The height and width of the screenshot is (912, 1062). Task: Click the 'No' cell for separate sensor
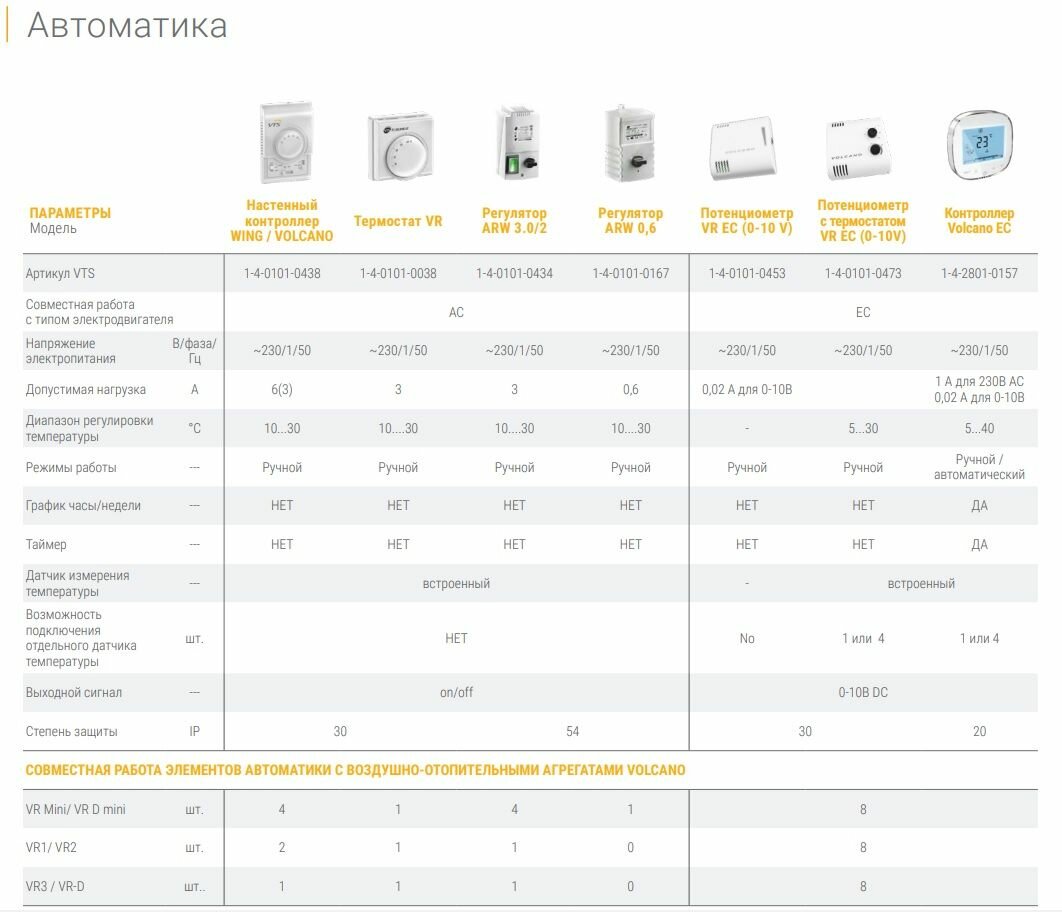[747, 638]
